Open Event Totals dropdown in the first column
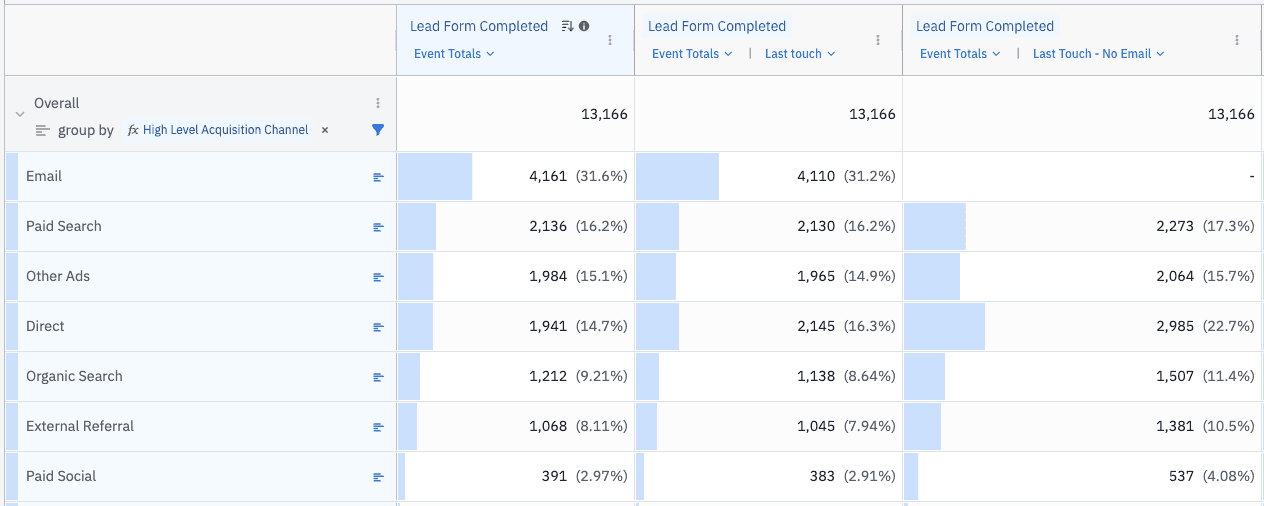This screenshot has width=1264, height=506. (x=454, y=54)
